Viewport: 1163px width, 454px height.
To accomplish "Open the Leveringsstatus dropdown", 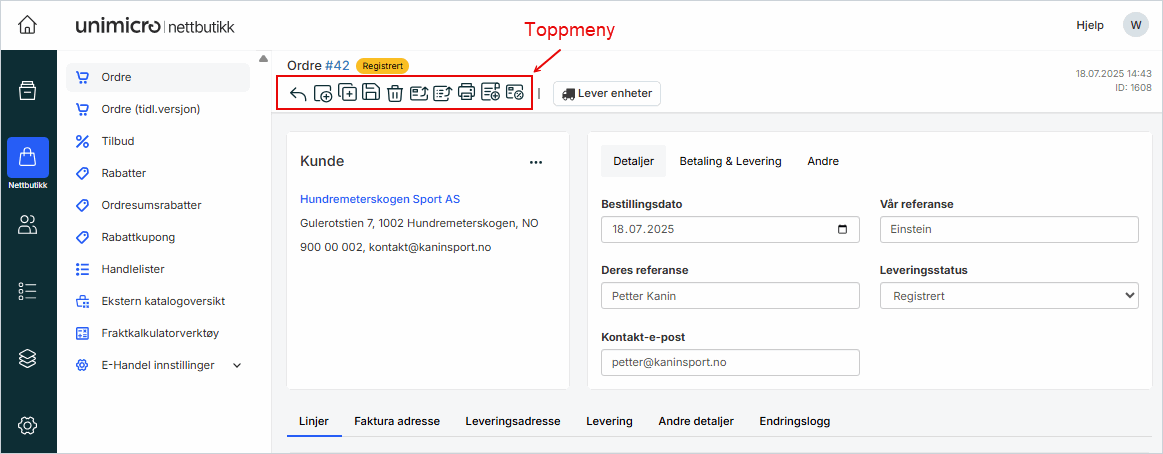I will [x=1009, y=296].
